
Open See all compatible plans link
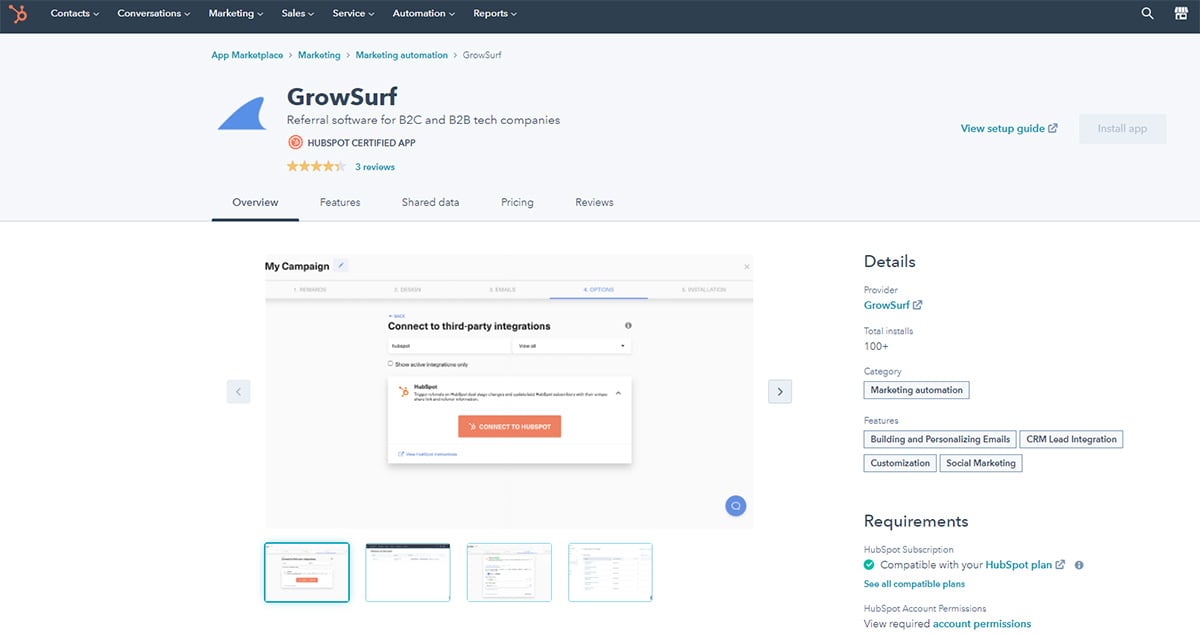[914, 583]
